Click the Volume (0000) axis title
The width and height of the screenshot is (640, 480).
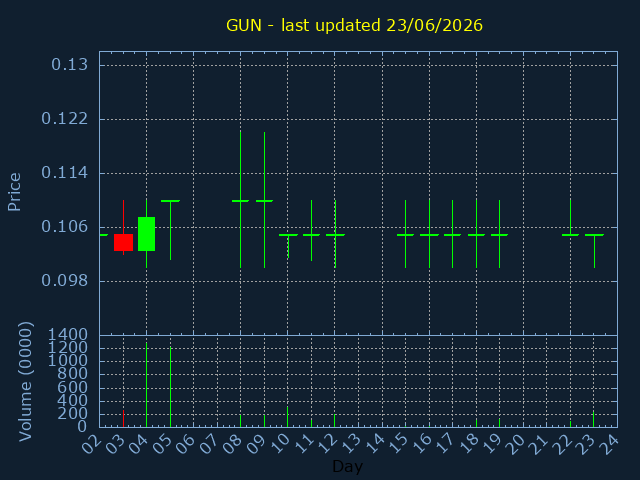point(25,382)
